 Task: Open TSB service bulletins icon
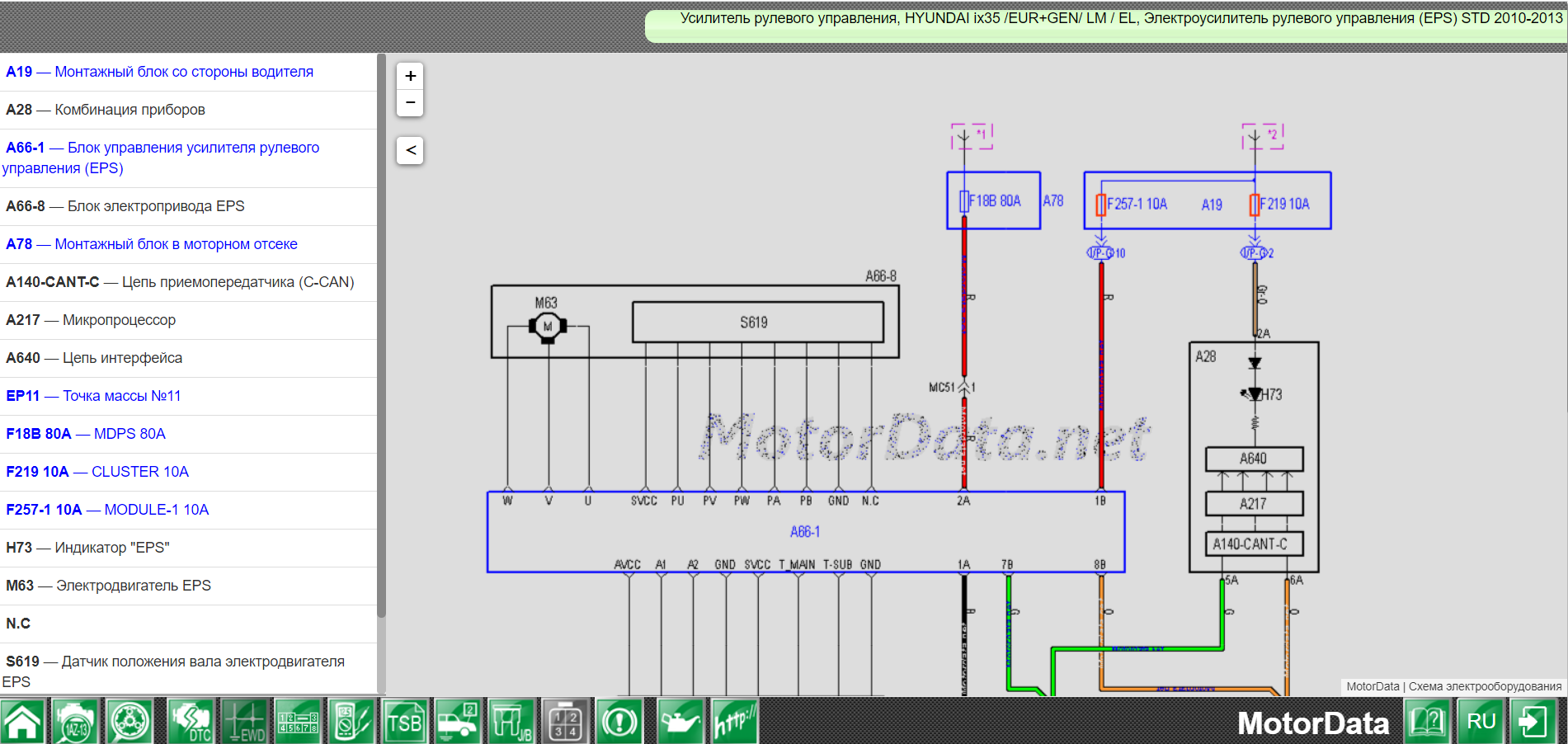(404, 722)
